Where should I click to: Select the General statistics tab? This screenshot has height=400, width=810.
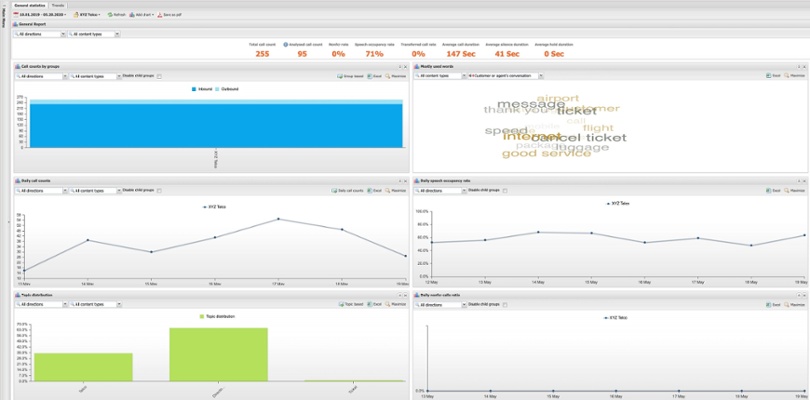pyautogui.click(x=31, y=5)
